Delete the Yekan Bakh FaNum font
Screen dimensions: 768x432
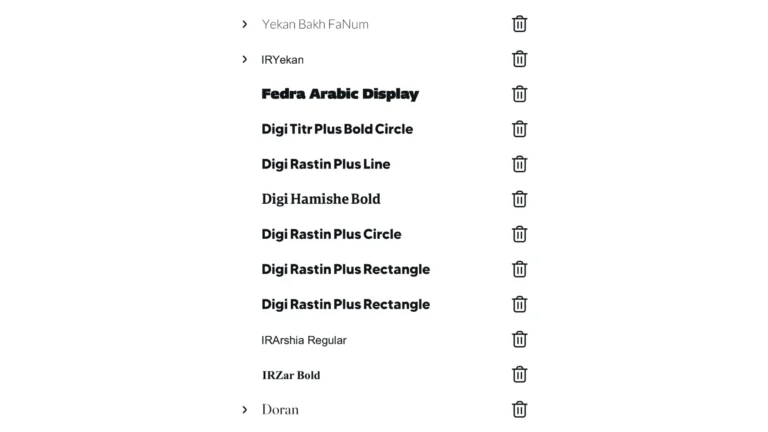tap(519, 24)
